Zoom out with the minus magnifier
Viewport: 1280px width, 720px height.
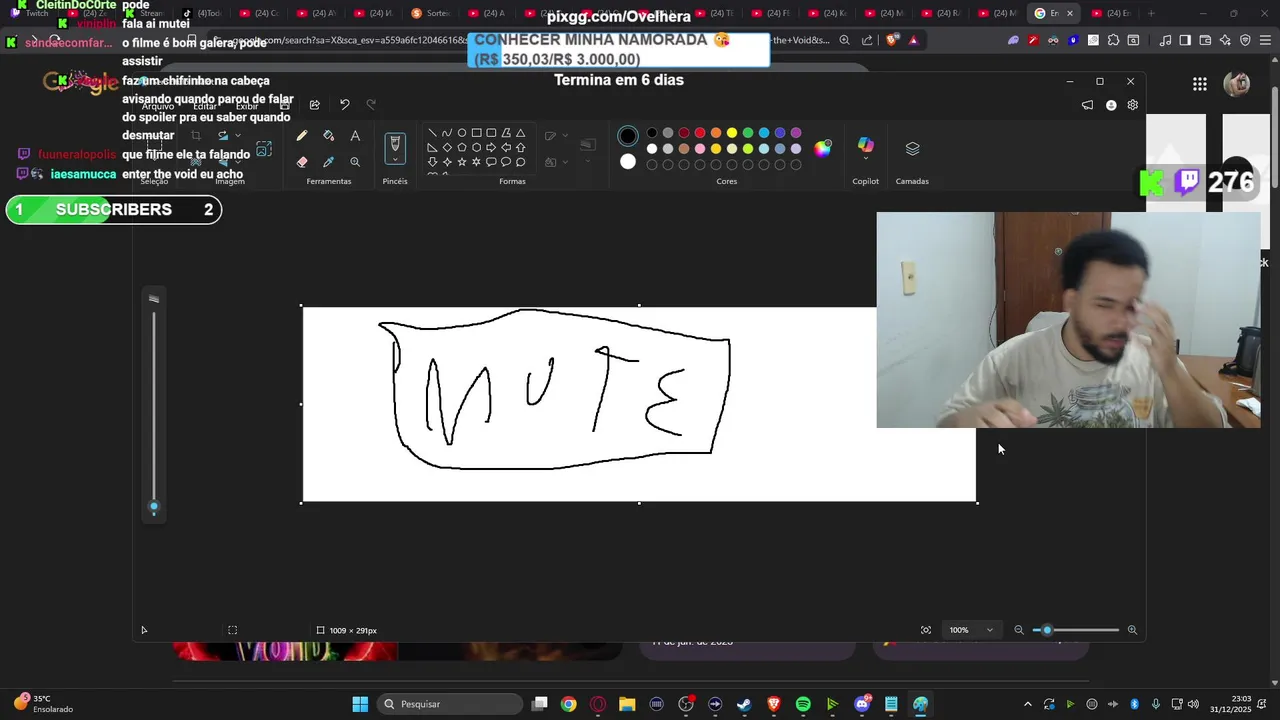(x=1019, y=630)
